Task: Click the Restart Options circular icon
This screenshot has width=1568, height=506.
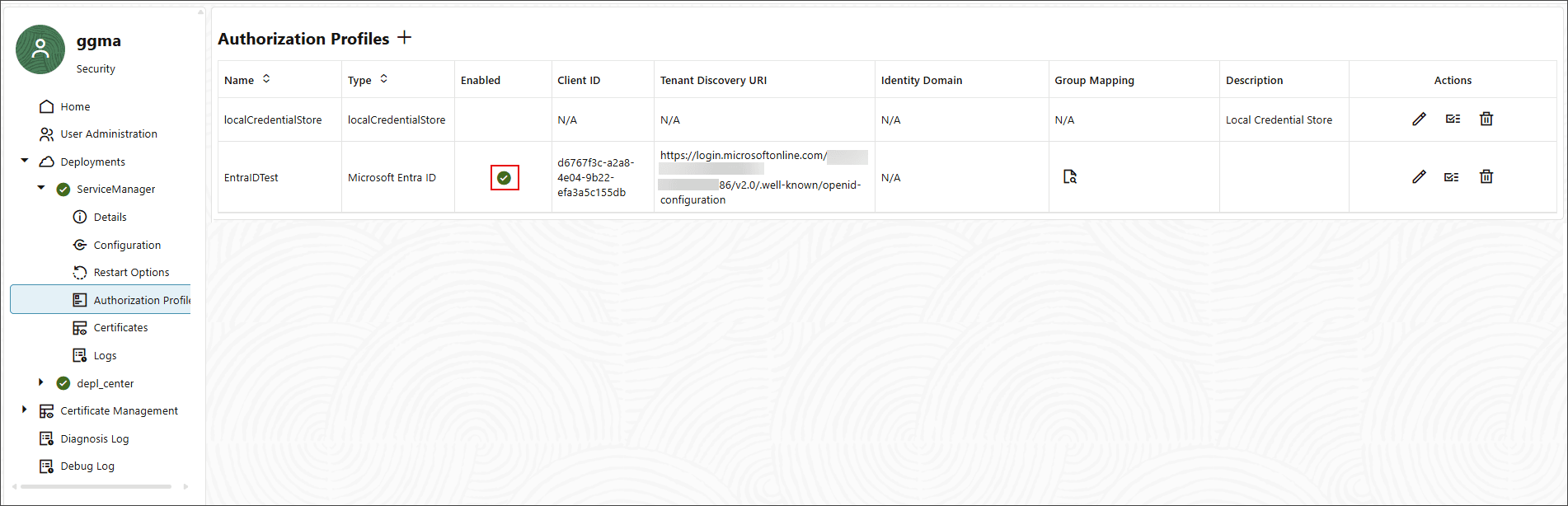Action: click(x=80, y=272)
